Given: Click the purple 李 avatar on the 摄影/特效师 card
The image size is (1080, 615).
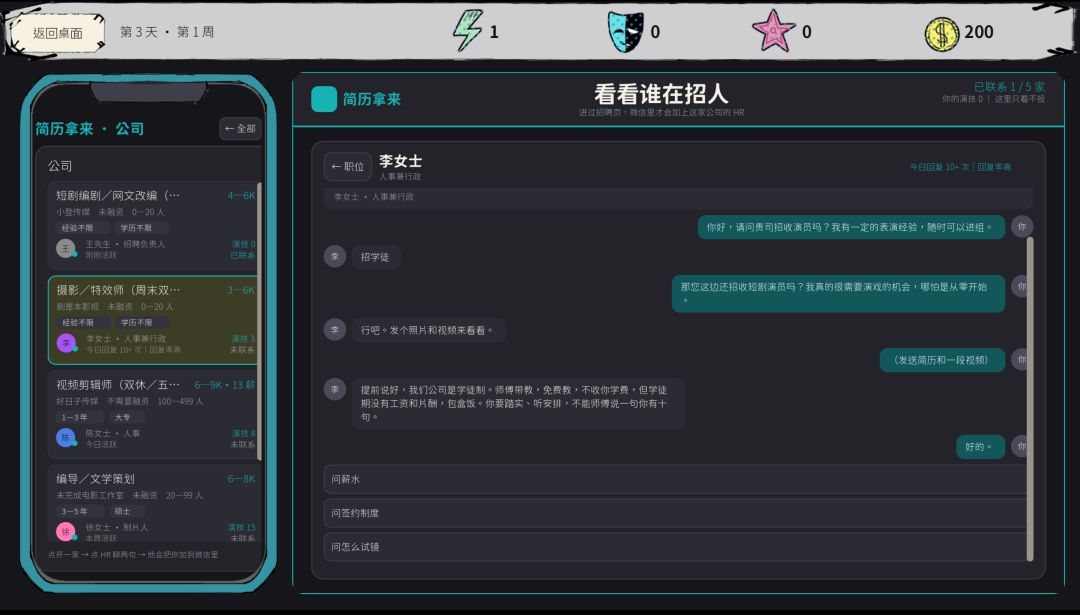Looking at the screenshot, I should click(67, 343).
